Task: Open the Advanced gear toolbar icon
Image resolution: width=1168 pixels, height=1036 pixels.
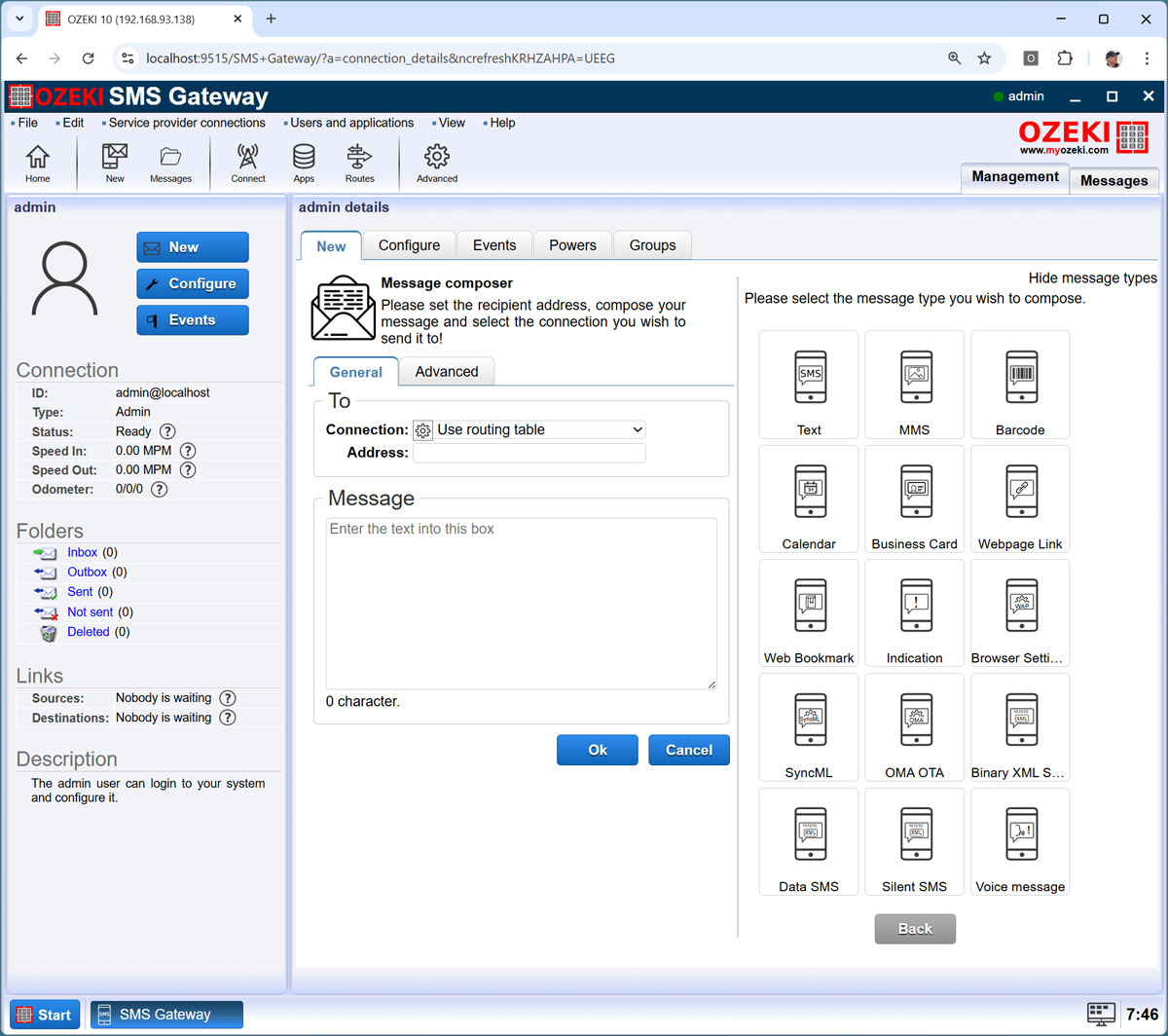Action: 437,164
